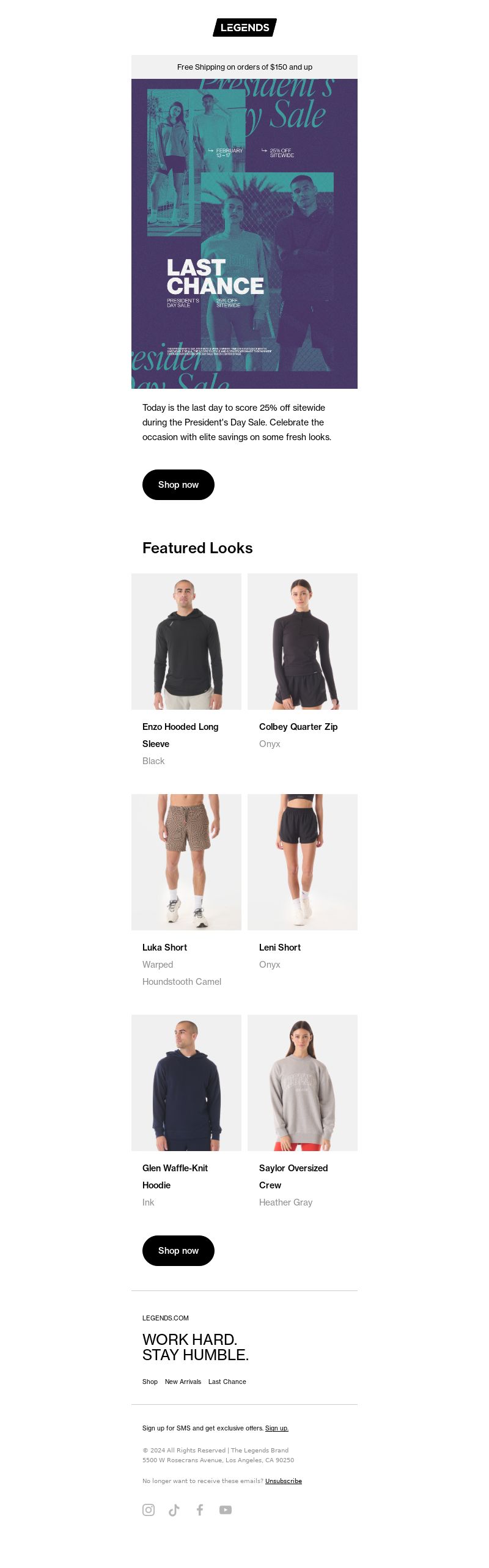Open the Enzo Hooded Long Sleeve product image
Screen dimensions: 489x1568
tap(186, 641)
